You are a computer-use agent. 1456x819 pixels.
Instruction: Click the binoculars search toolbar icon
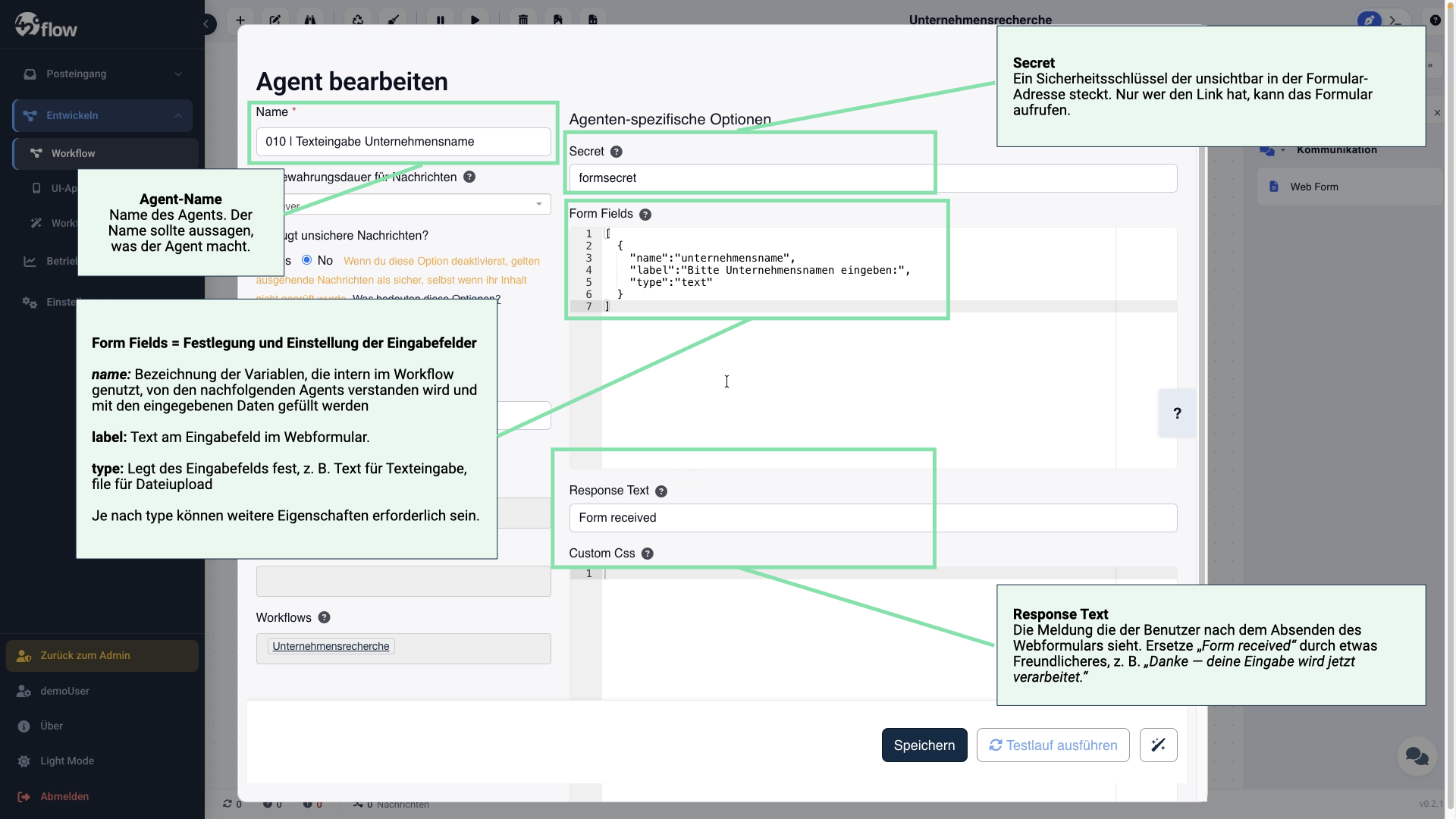coord(310,20)
